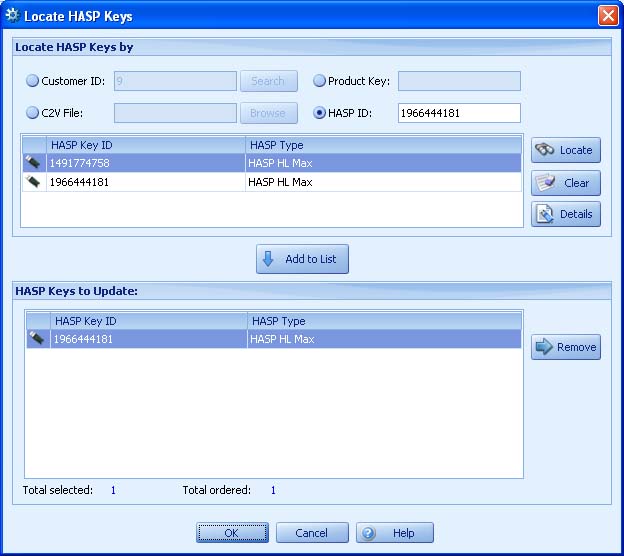Viewport: 624px width, 556px height.
Task: Open Help for this dialog
Action: [x=395, y=533]
